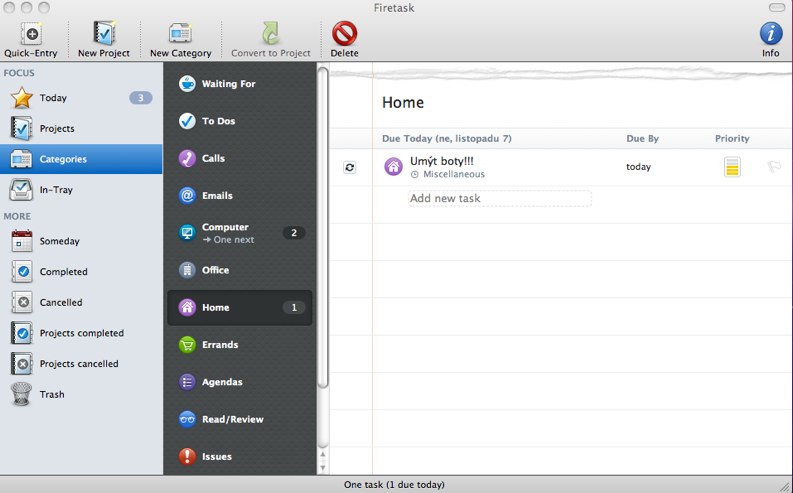Open Projects completed list
793x493 pixels.
point(81,333)
